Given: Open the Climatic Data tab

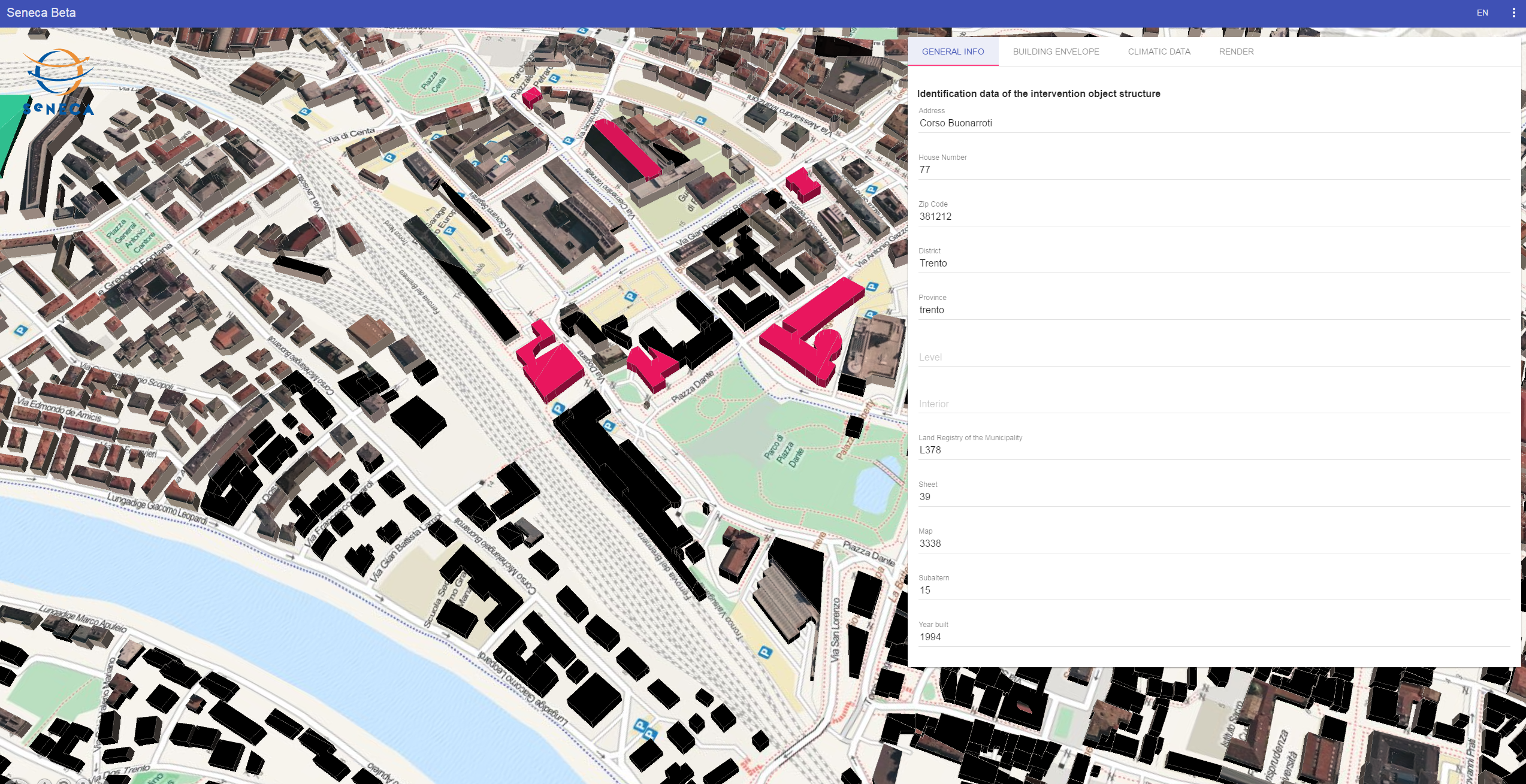Looking at the screenshot, I should pyautogui.click(x=1159, y=52).
